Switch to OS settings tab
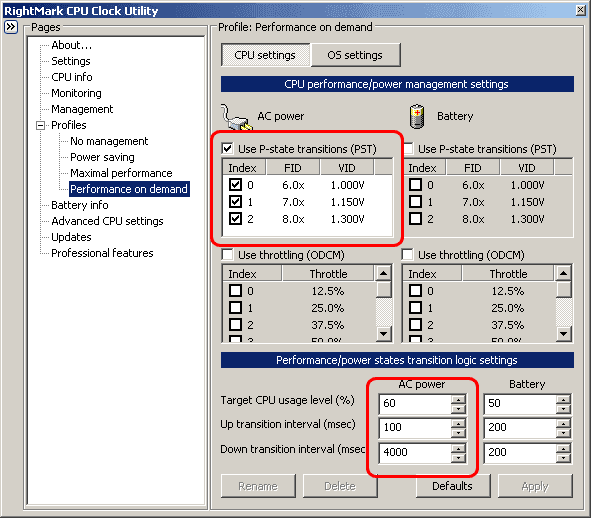This screenshot has width=591, height=518. point(355,55)
